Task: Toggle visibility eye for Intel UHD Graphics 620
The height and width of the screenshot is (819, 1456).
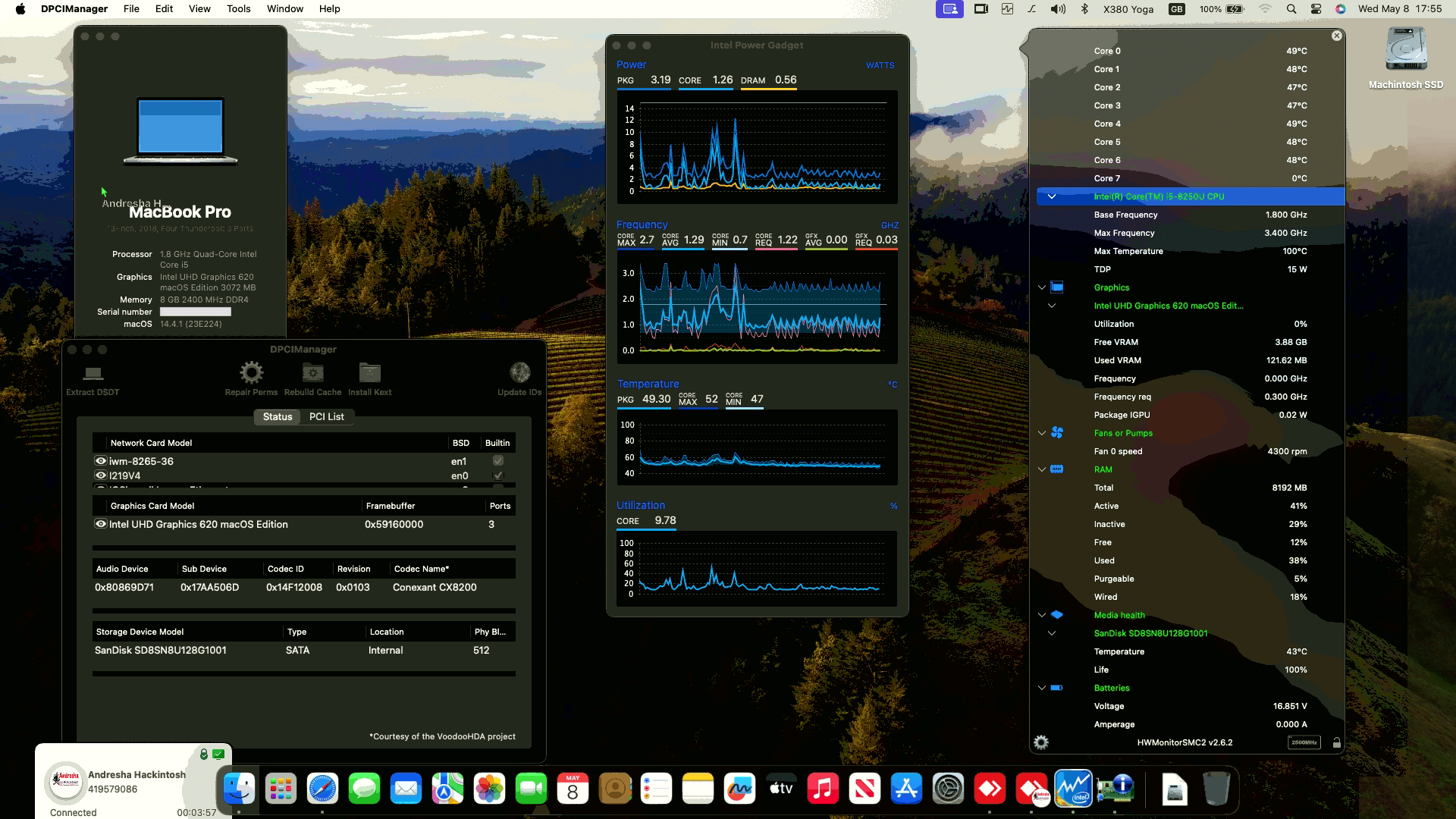Action: click(x=101, y=524)
